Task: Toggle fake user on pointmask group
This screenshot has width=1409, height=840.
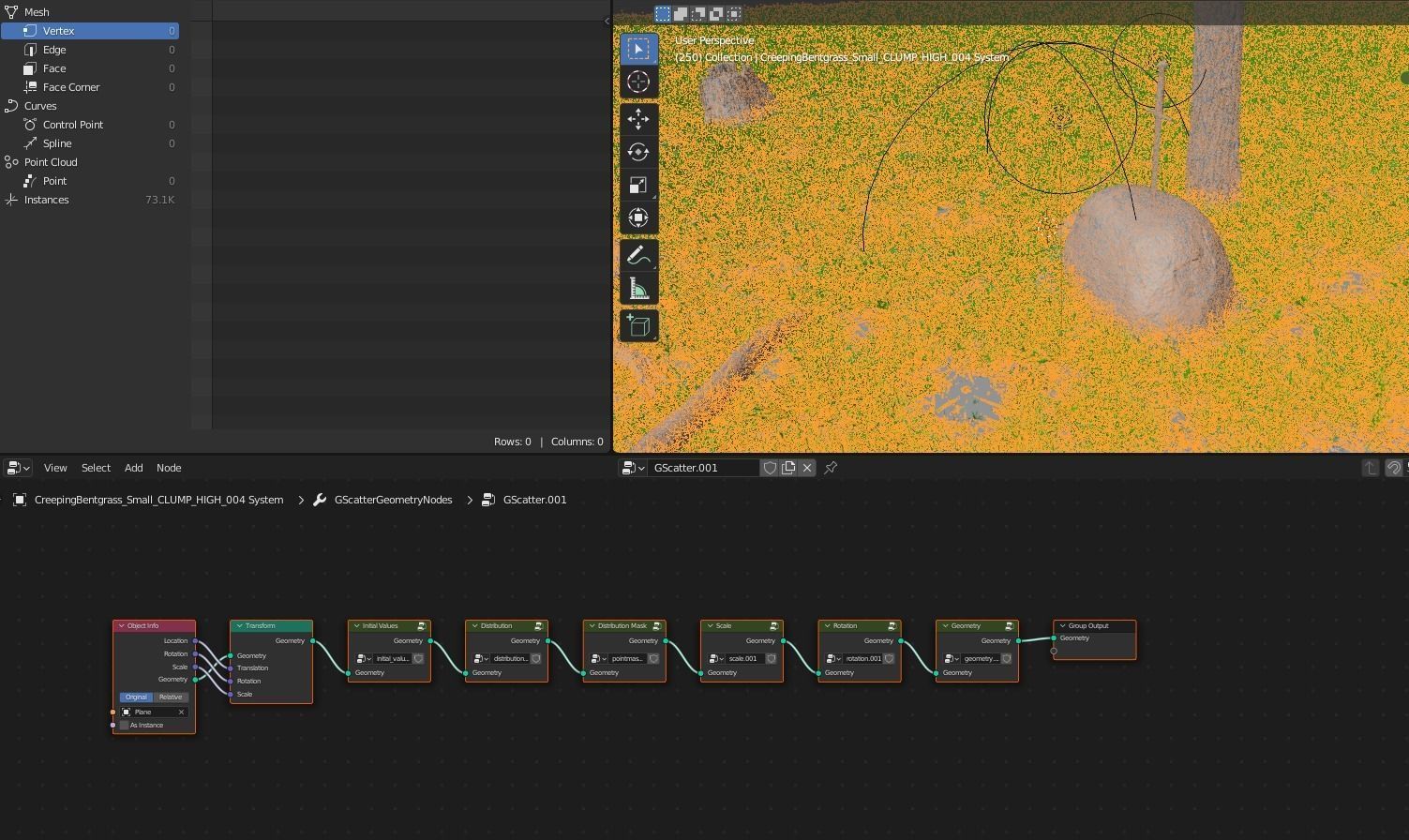Action: 653,658
